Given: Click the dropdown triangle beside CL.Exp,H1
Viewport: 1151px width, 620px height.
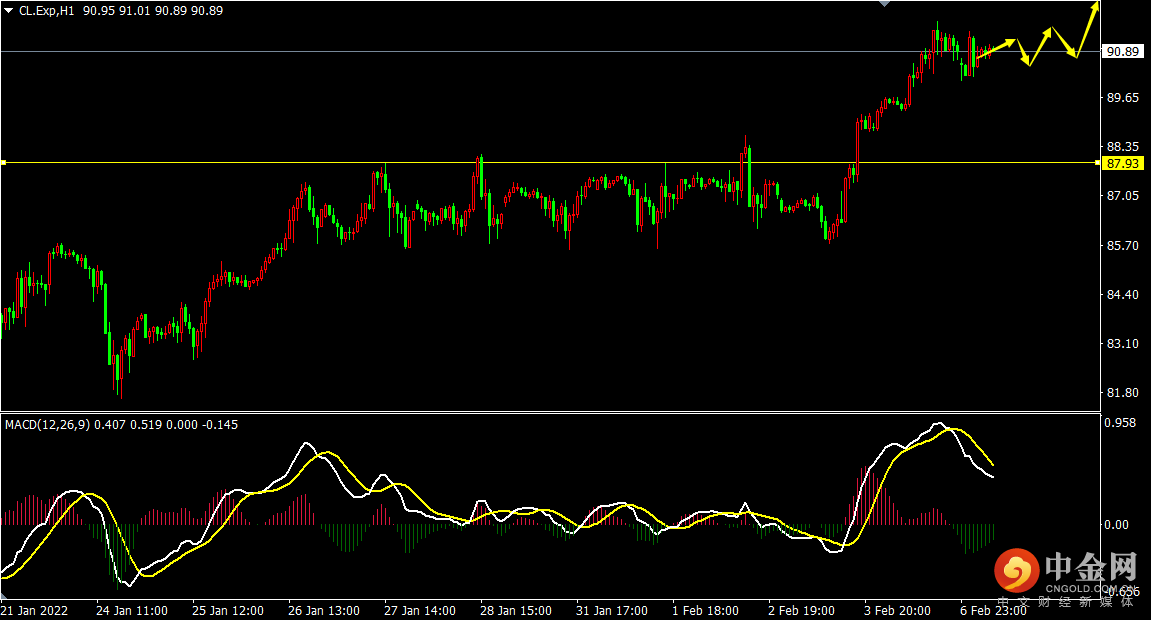Looking at the screenshot, I should click(x=8, y=11).
